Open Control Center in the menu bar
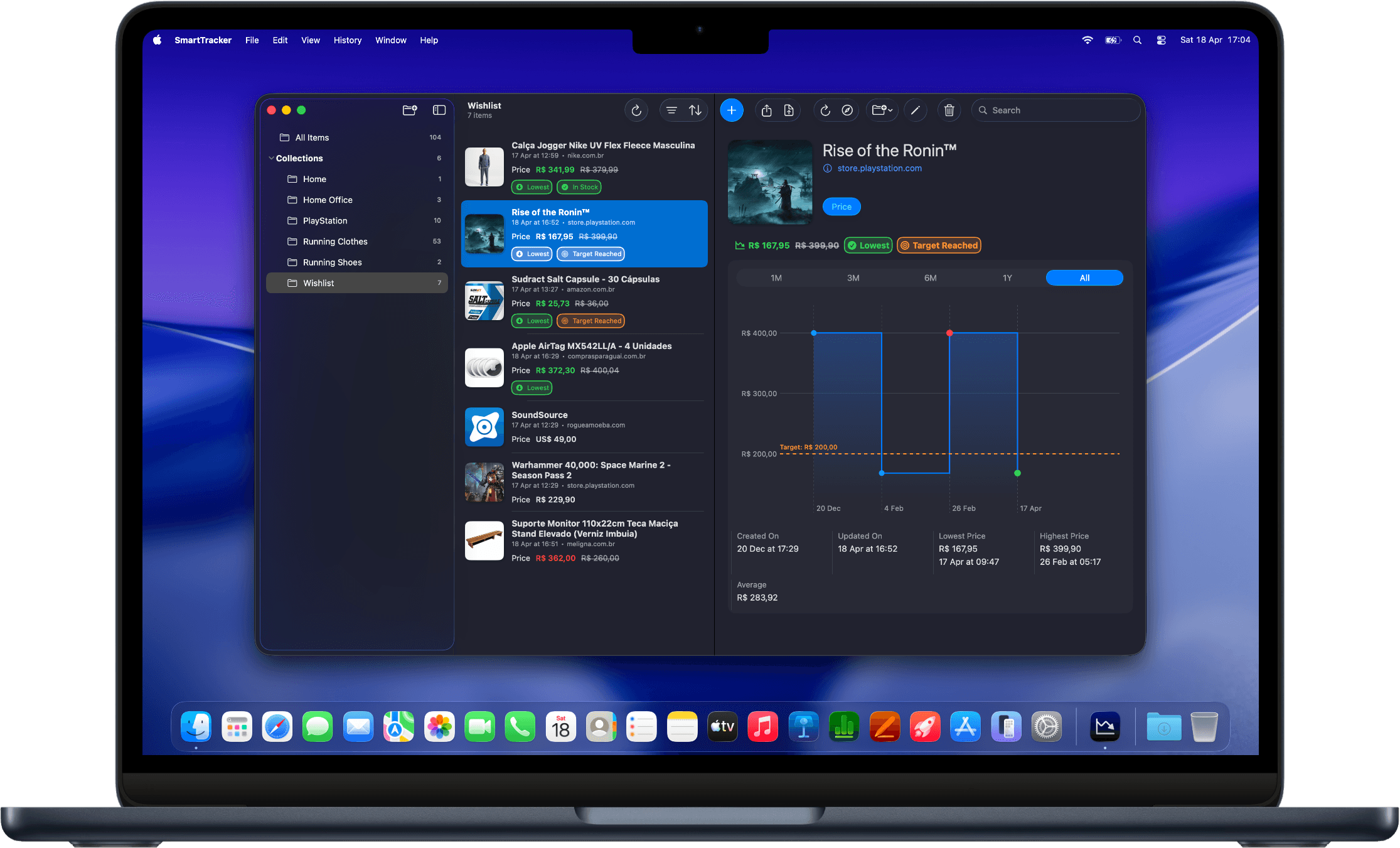 click(x=1162, y=40)
